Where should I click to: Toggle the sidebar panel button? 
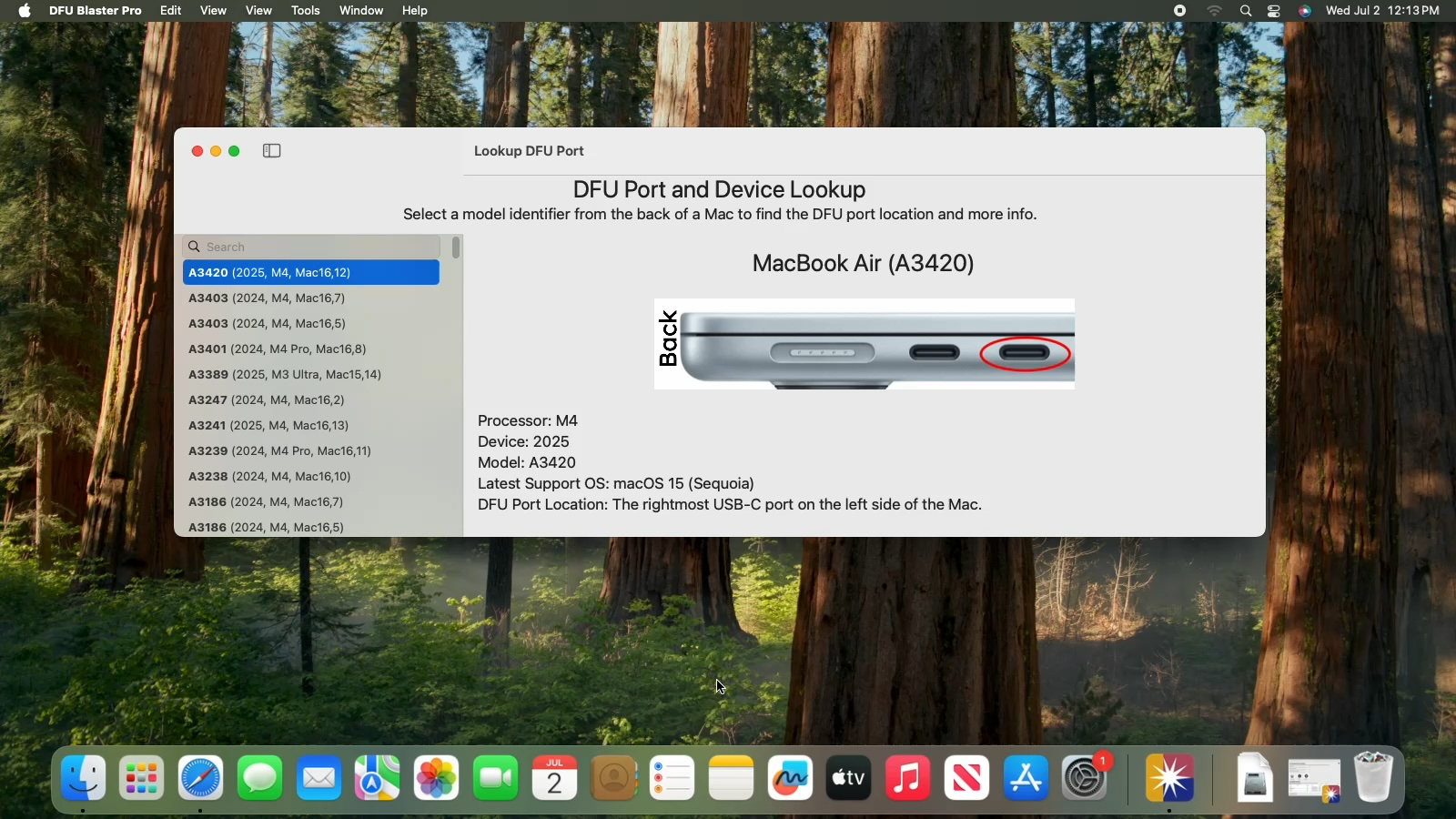click(x=272, y=151)
